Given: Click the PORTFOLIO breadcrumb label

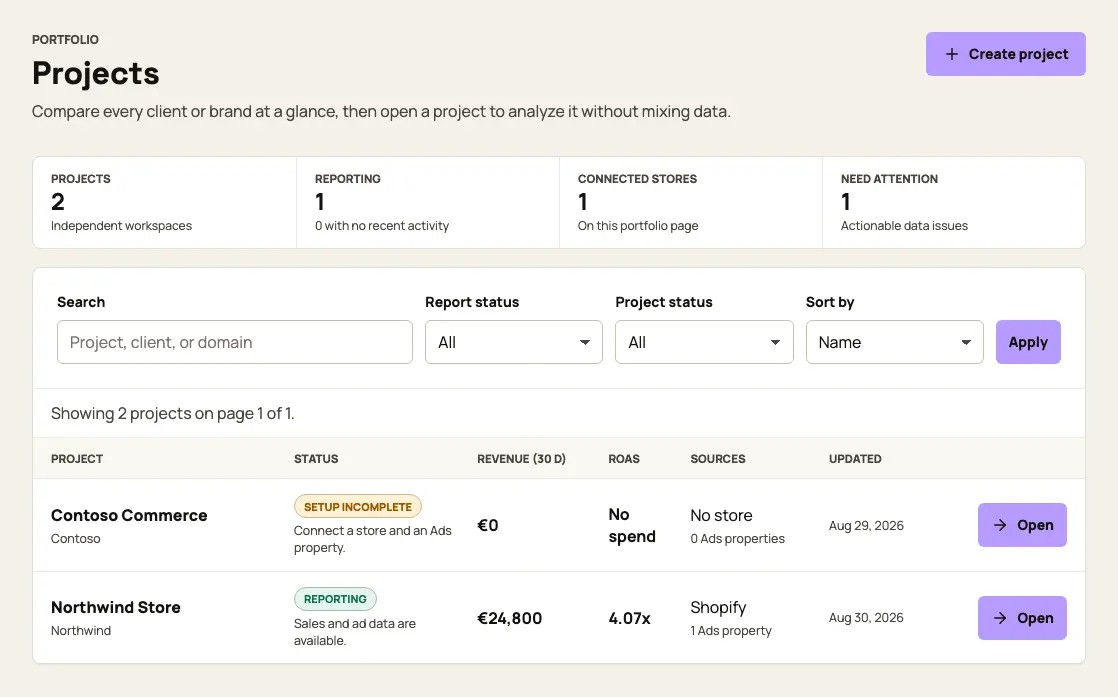Looking at the screenshot, I should coord(66,40).
